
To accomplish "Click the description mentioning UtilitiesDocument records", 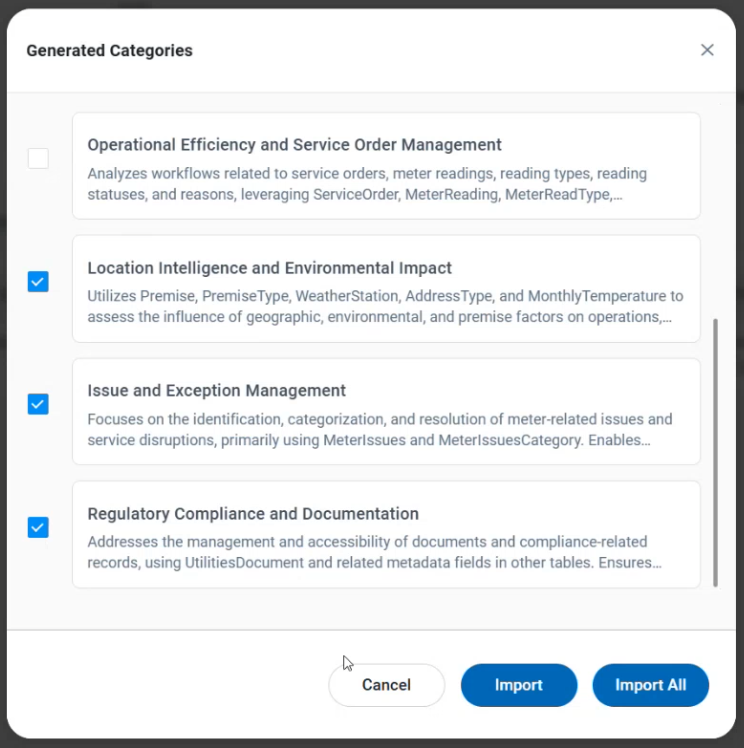I will (374, 553).
